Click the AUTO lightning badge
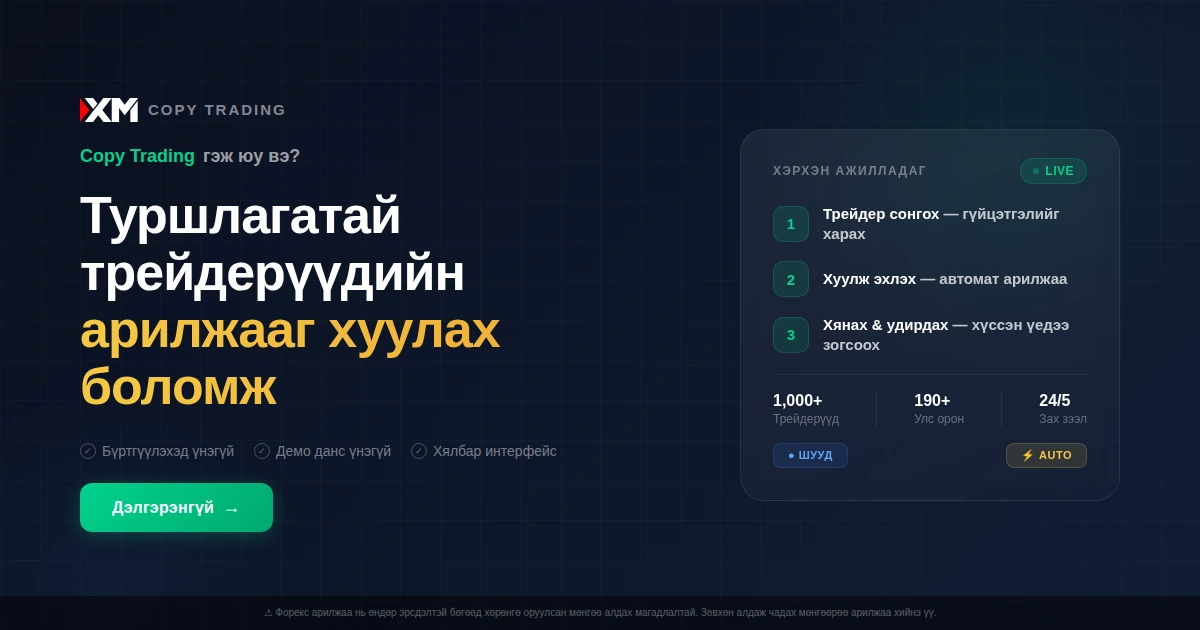This screenshot has height=630, width=1200. pyautogui.click(x=1046, y=455)
